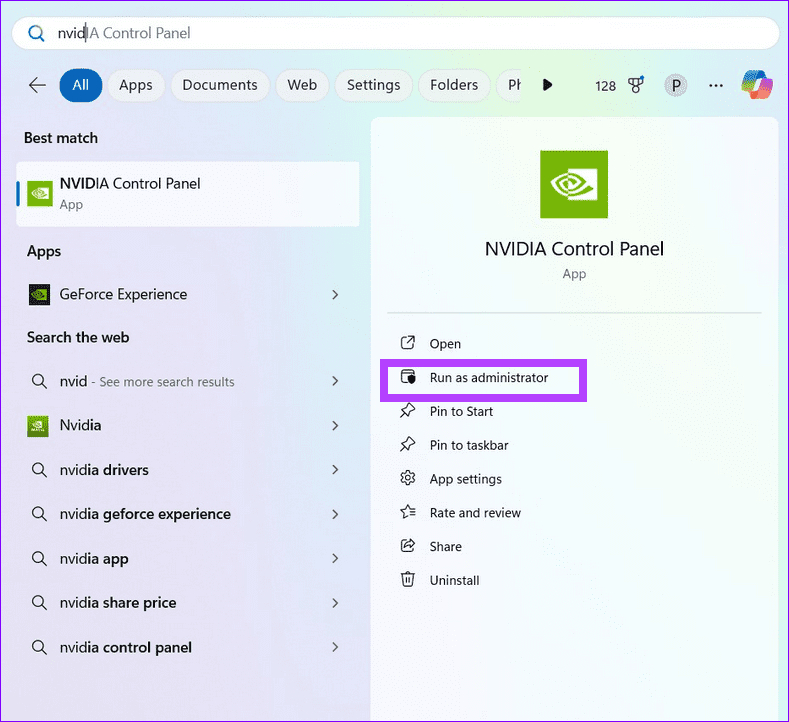Viewport: 789px width, 722px height.
Task: Click the App settings gear icon
Action: 408,478
